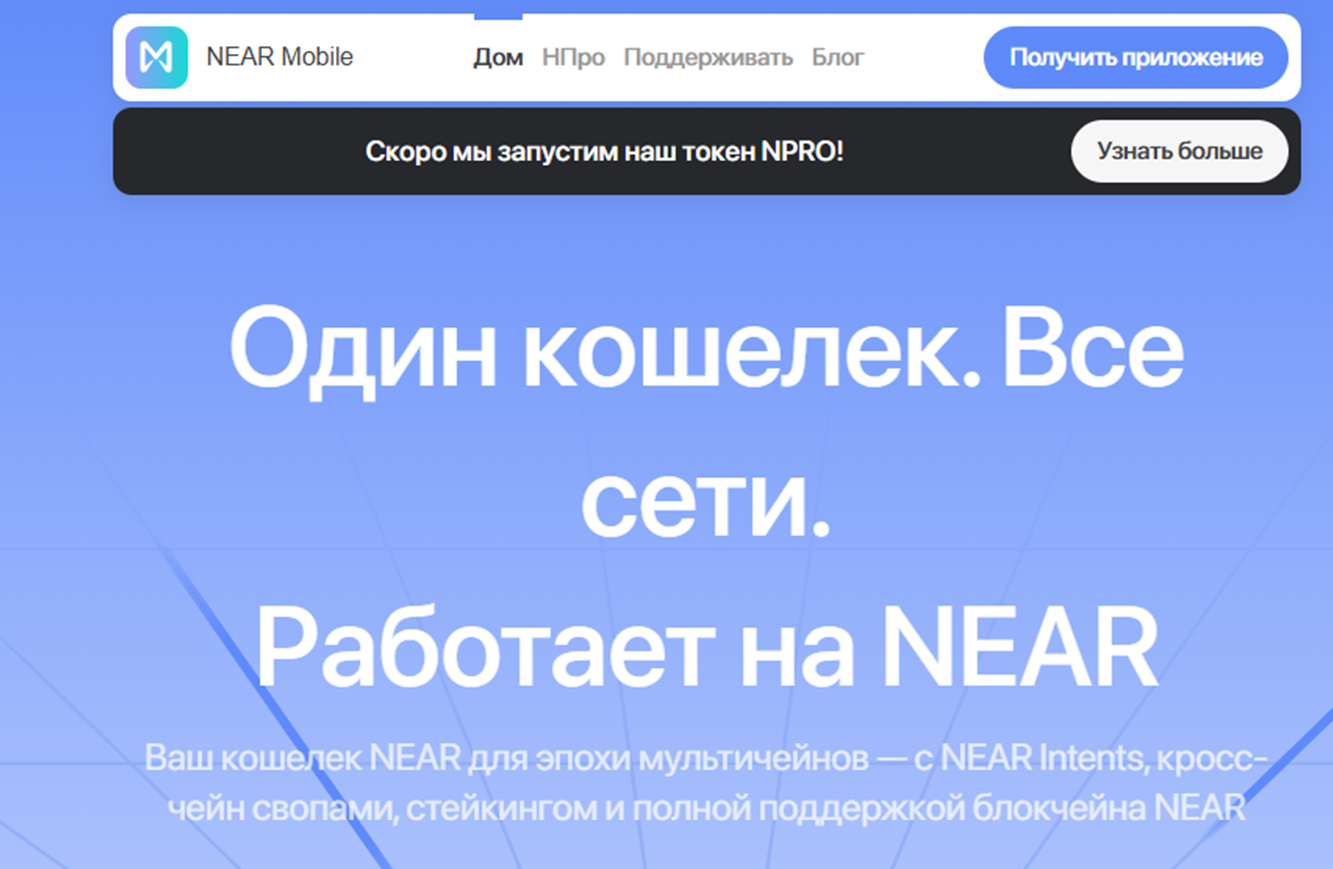This screenshot has height=869, width=1333.
Task: Open the НПро navigation item
Action: pos(574,58)
